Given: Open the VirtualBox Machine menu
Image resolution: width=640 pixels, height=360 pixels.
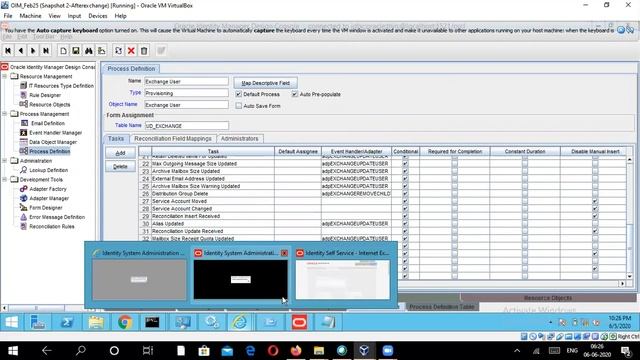Looking at the screenshot, I should tap(31, 16).
